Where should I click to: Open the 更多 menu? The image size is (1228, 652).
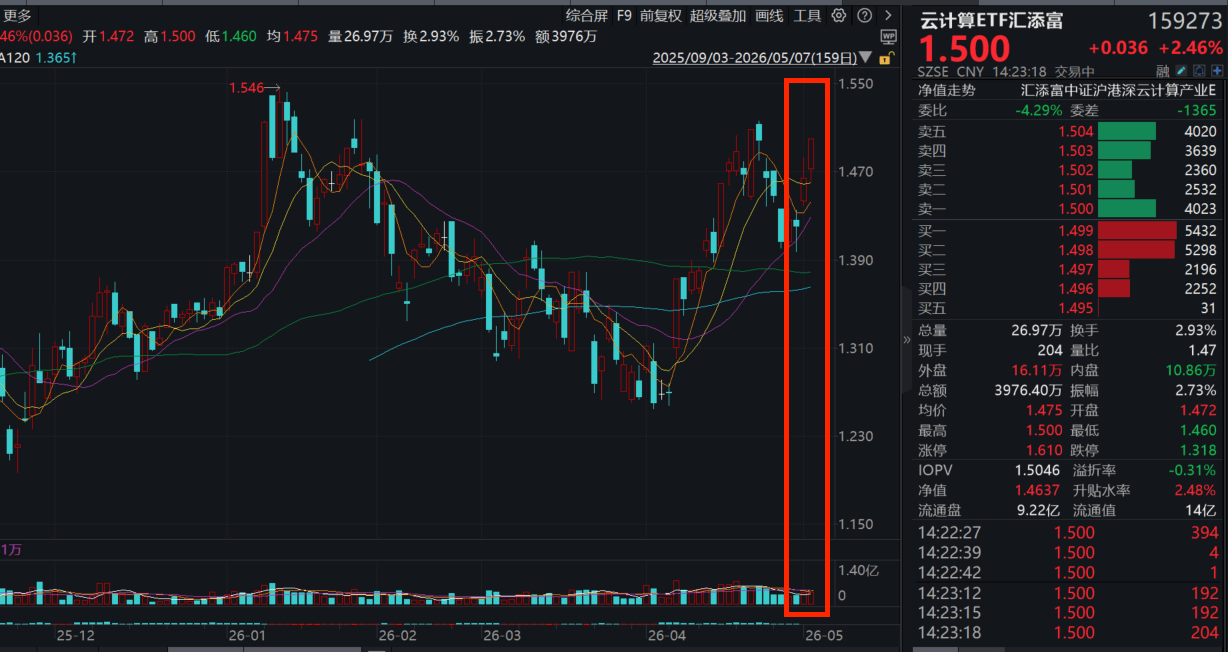tap(18, 15)
